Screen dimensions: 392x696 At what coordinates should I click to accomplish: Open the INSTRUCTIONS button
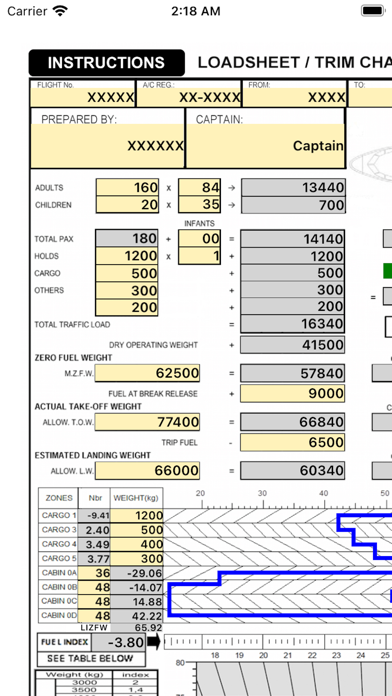(107, 63)
